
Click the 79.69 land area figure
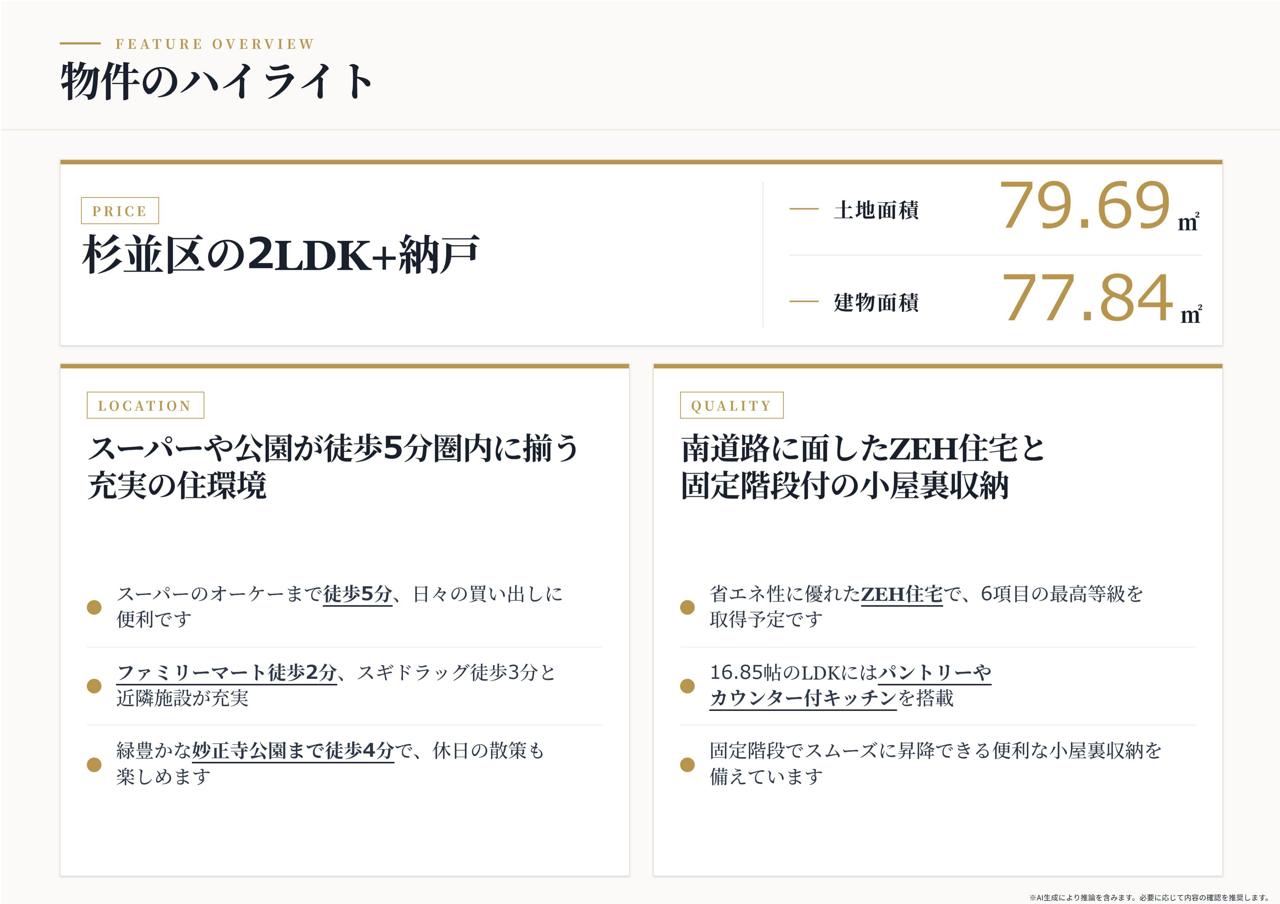[1085, 206]
